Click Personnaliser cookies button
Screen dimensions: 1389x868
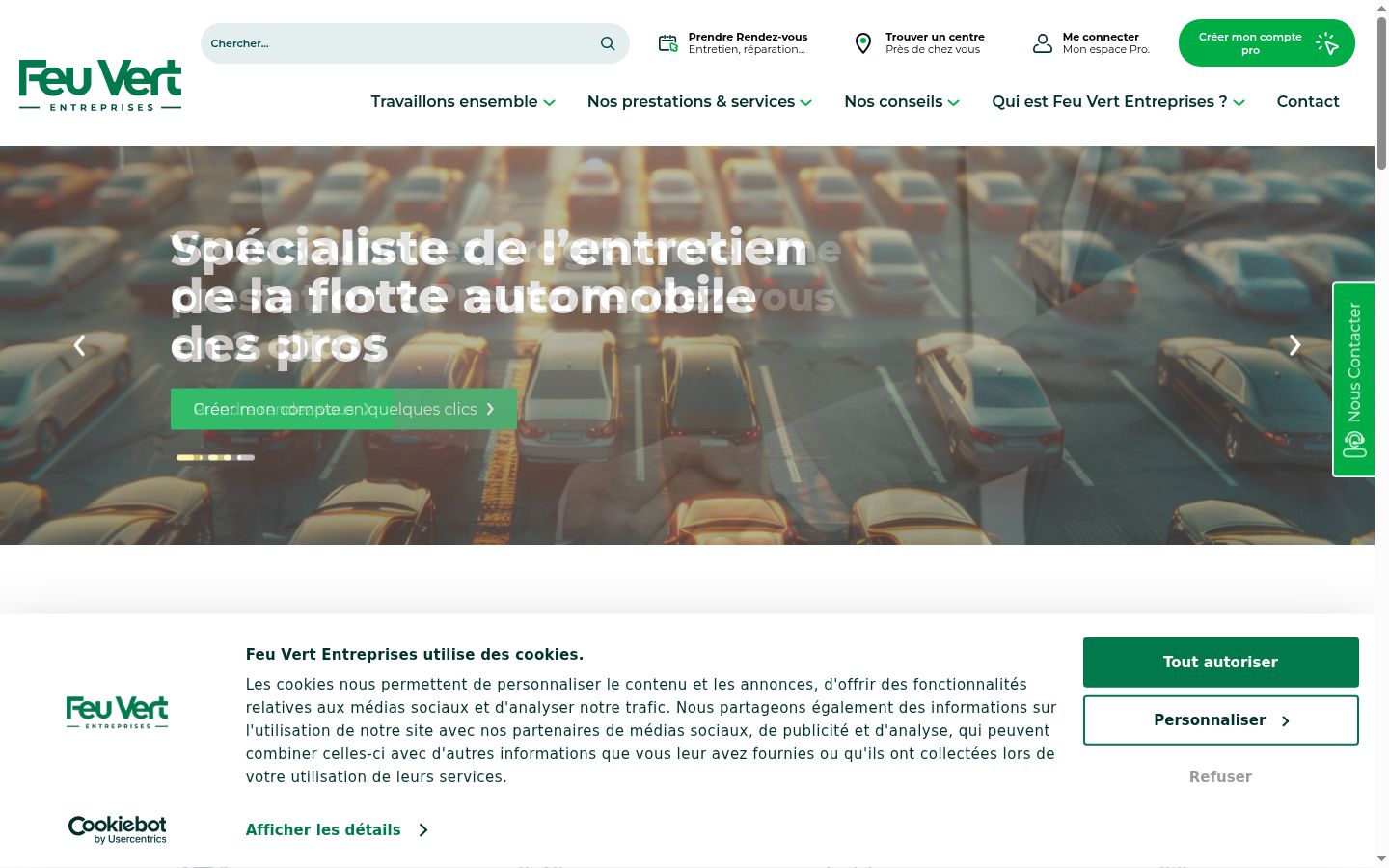[x=1221, y=720]
